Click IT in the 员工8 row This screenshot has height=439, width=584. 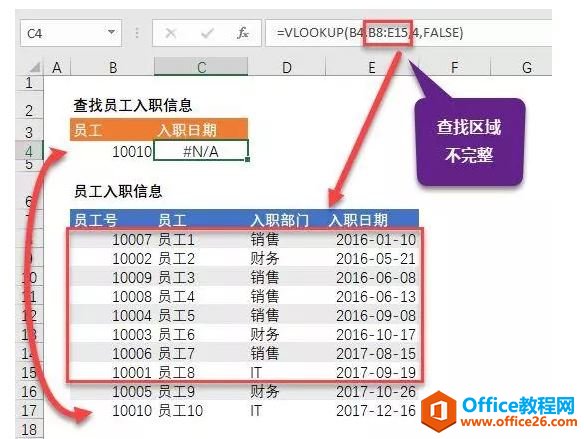coord(256,372)
